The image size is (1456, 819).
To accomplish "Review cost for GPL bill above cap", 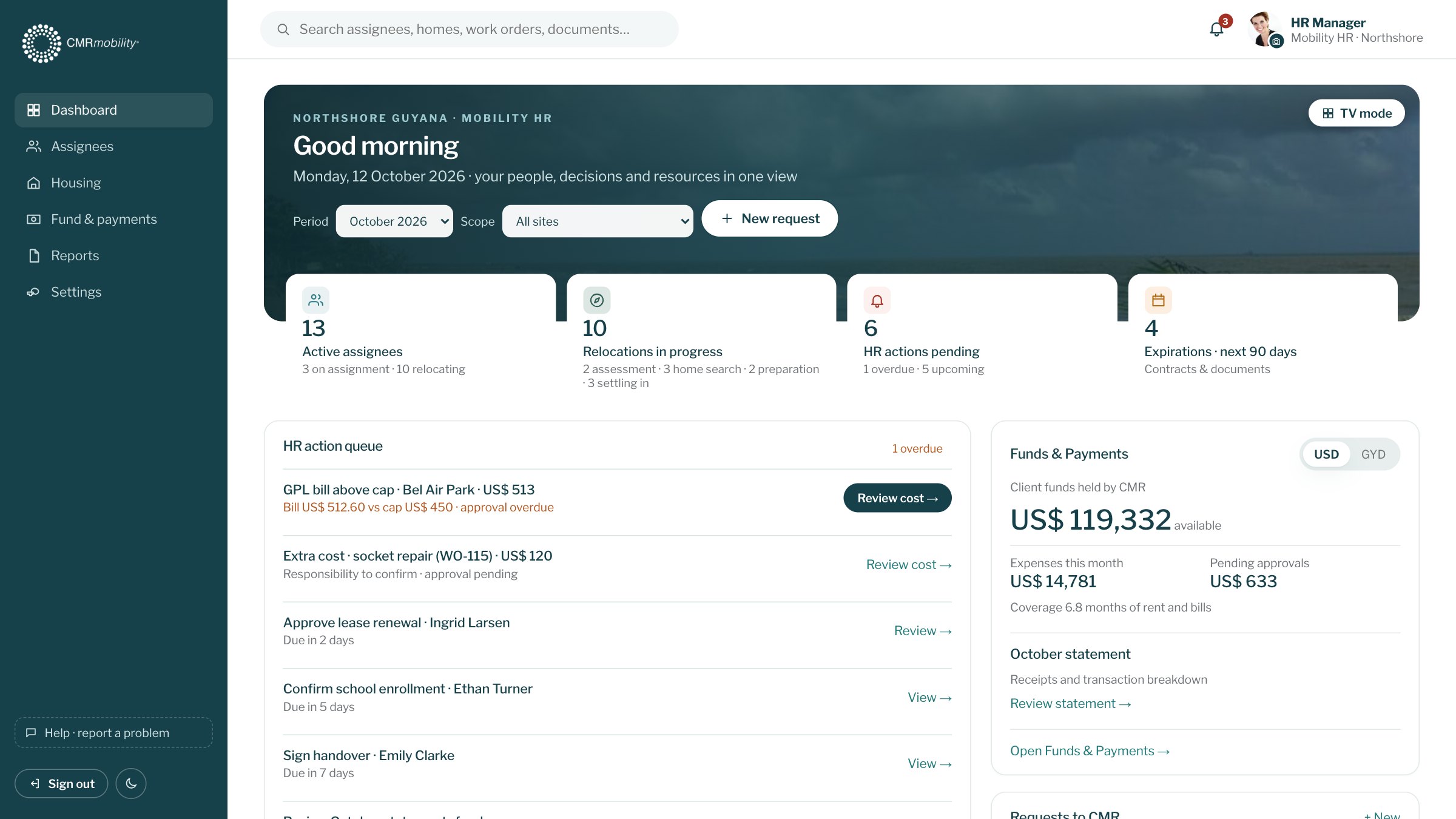I will coord(897,497).
